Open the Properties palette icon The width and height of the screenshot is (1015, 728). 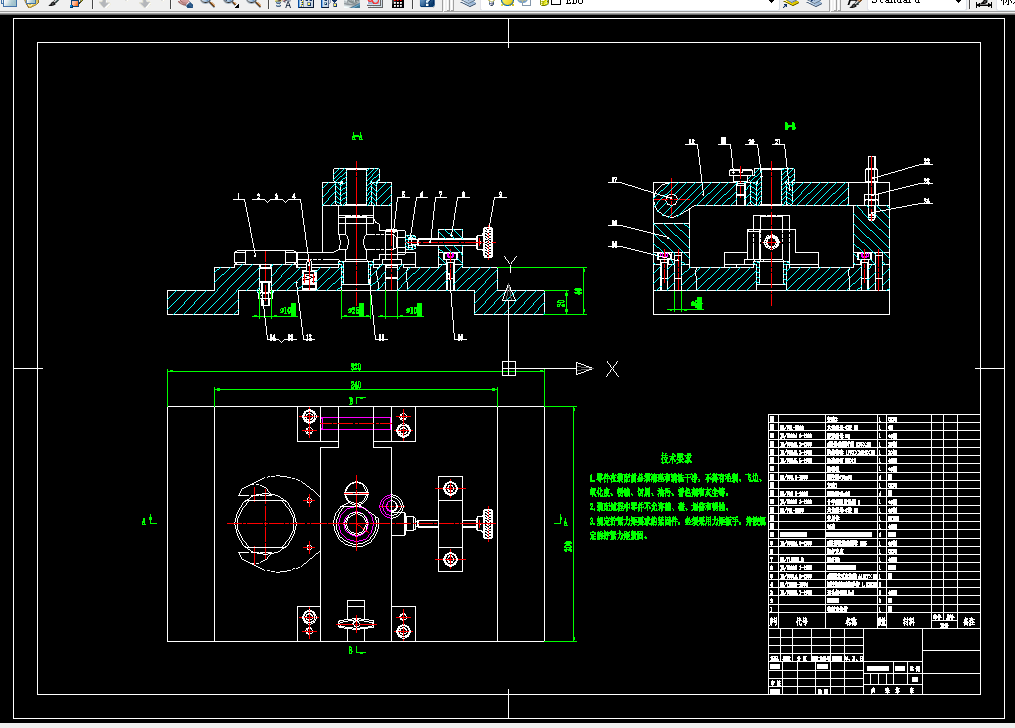tap(283, 3)
